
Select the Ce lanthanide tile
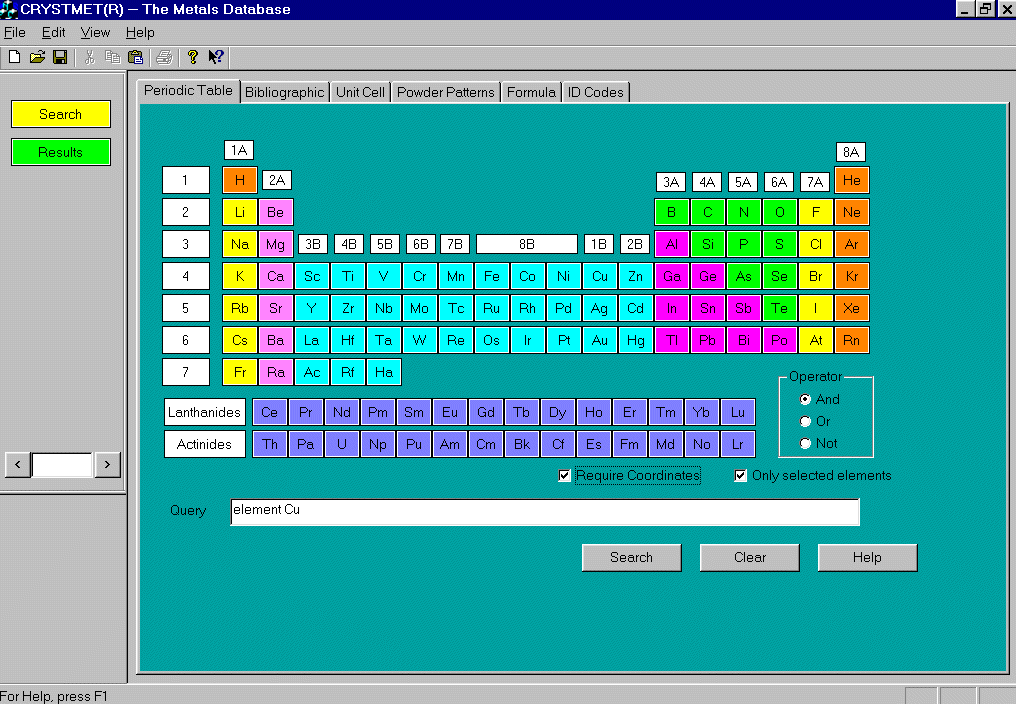[x=270, y=412]
